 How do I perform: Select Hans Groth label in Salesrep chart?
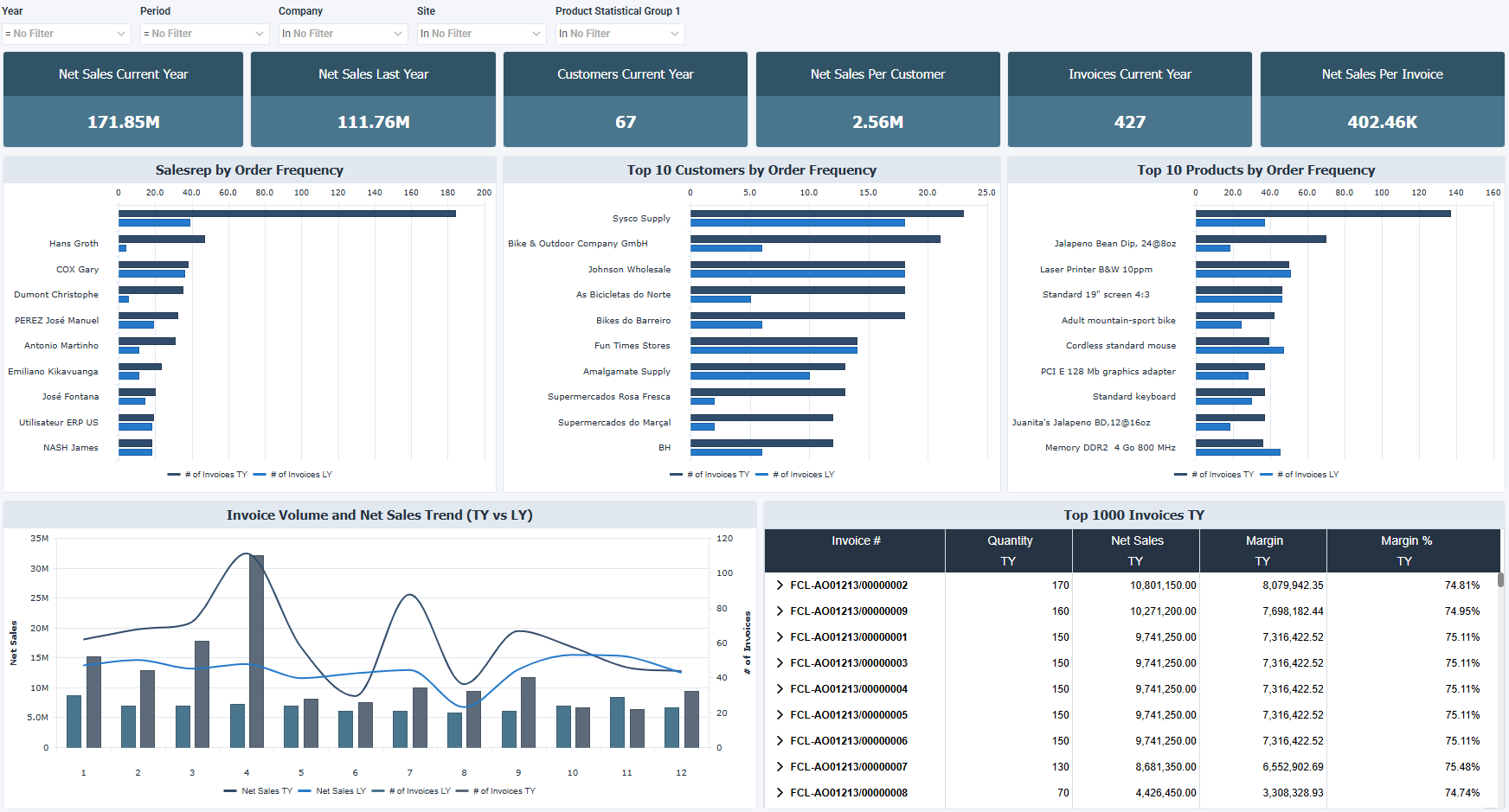tap(74, 244)
